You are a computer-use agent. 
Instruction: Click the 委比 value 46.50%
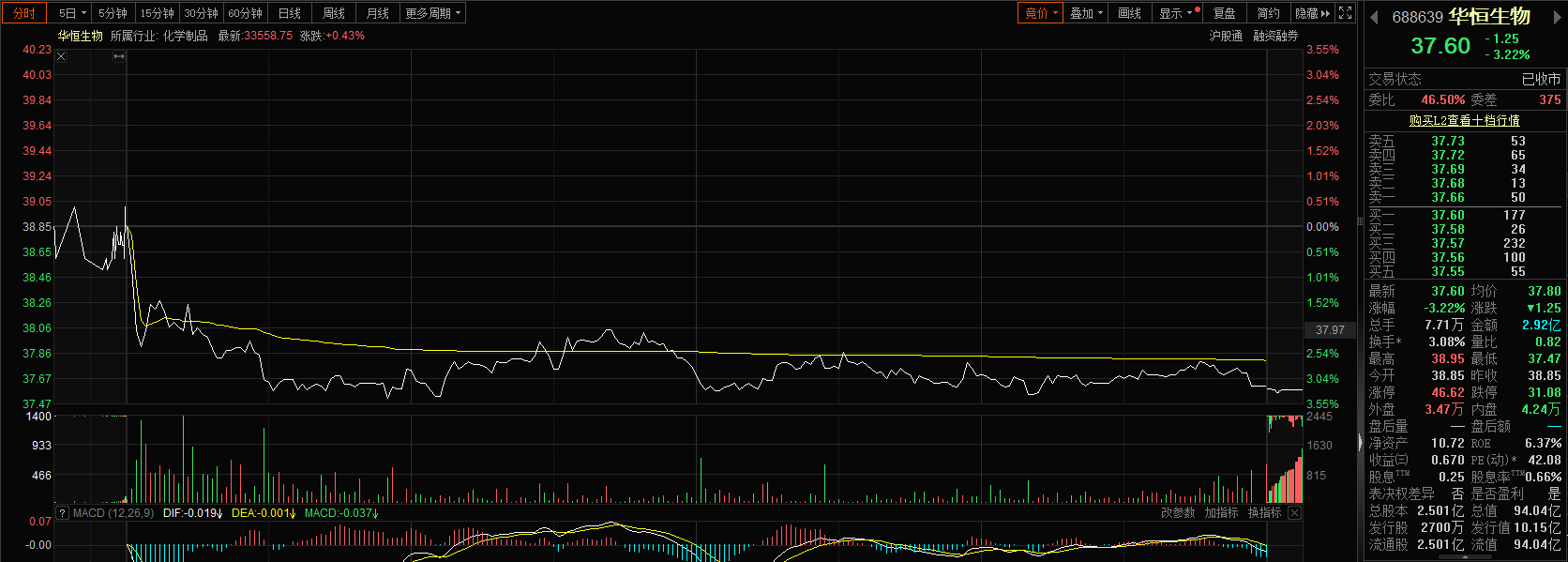click(1443, 99)
